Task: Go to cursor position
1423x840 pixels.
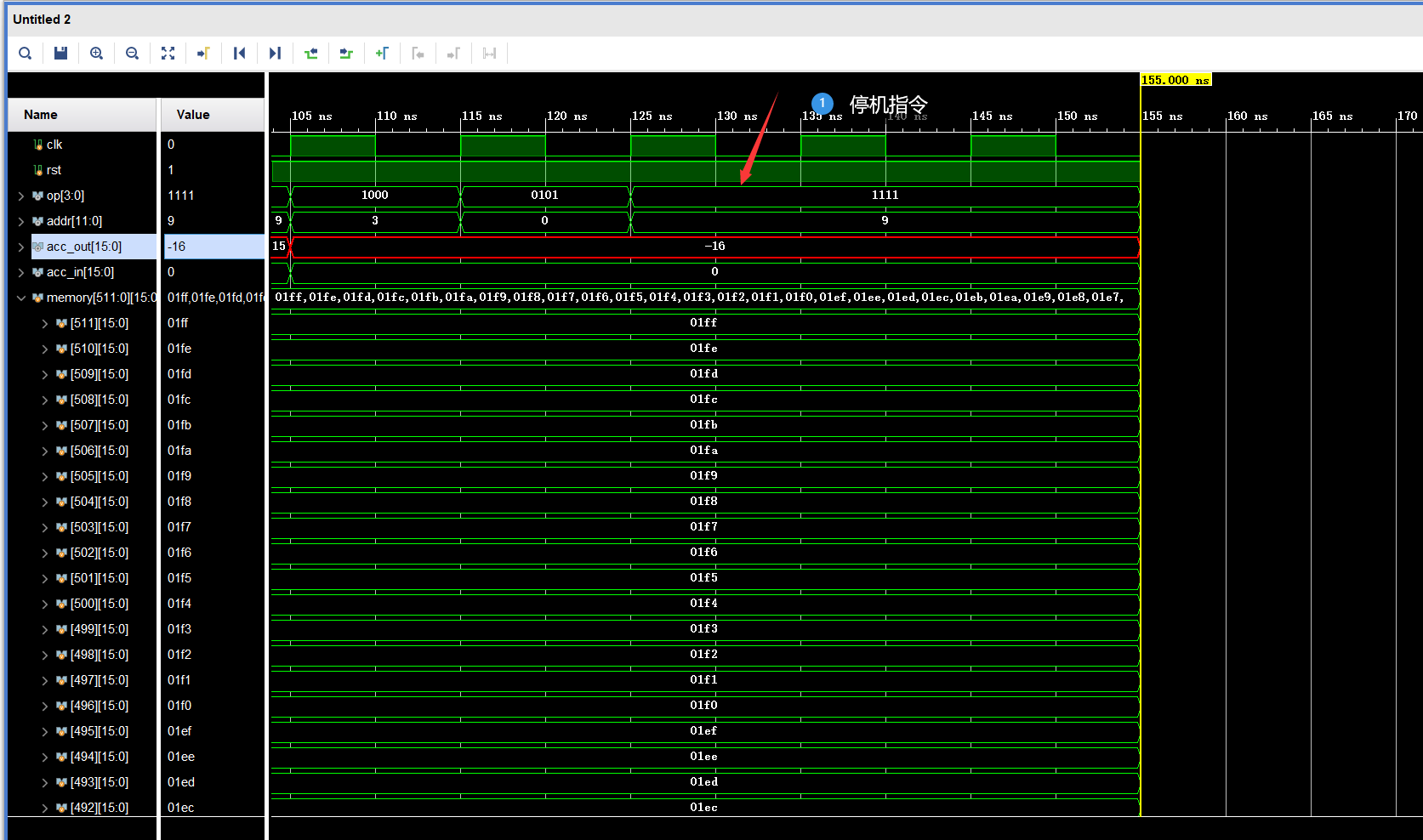Action: [203, 54]
